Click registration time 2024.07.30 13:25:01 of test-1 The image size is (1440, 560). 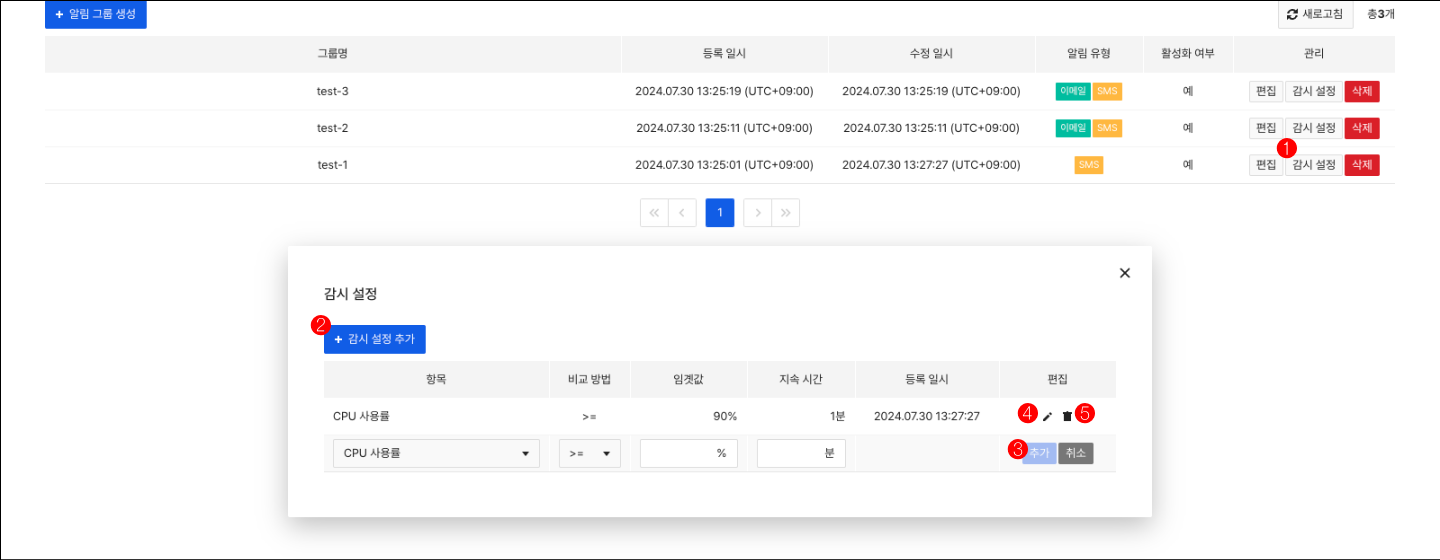click(725, 165)
